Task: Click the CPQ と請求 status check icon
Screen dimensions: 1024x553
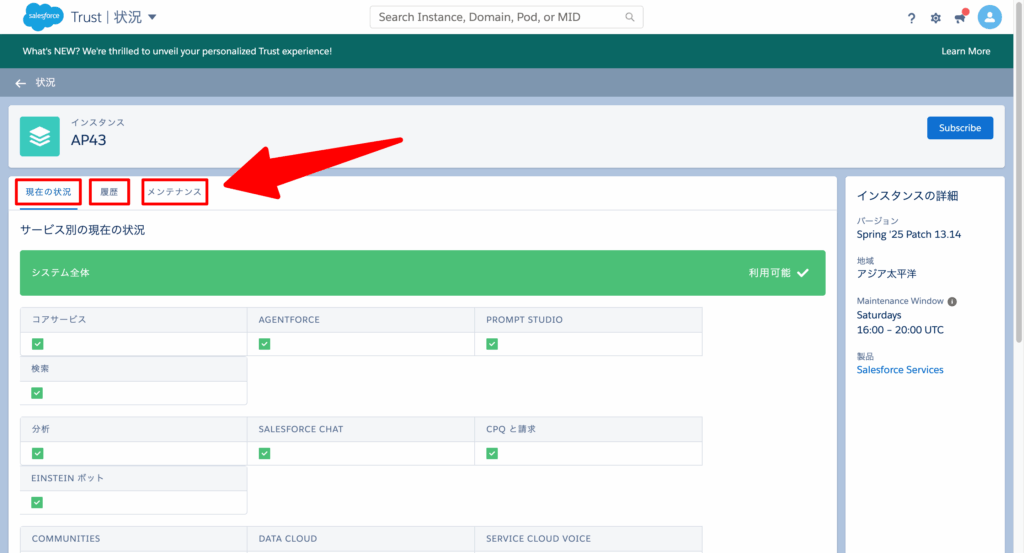Action: tap(492, 453)
